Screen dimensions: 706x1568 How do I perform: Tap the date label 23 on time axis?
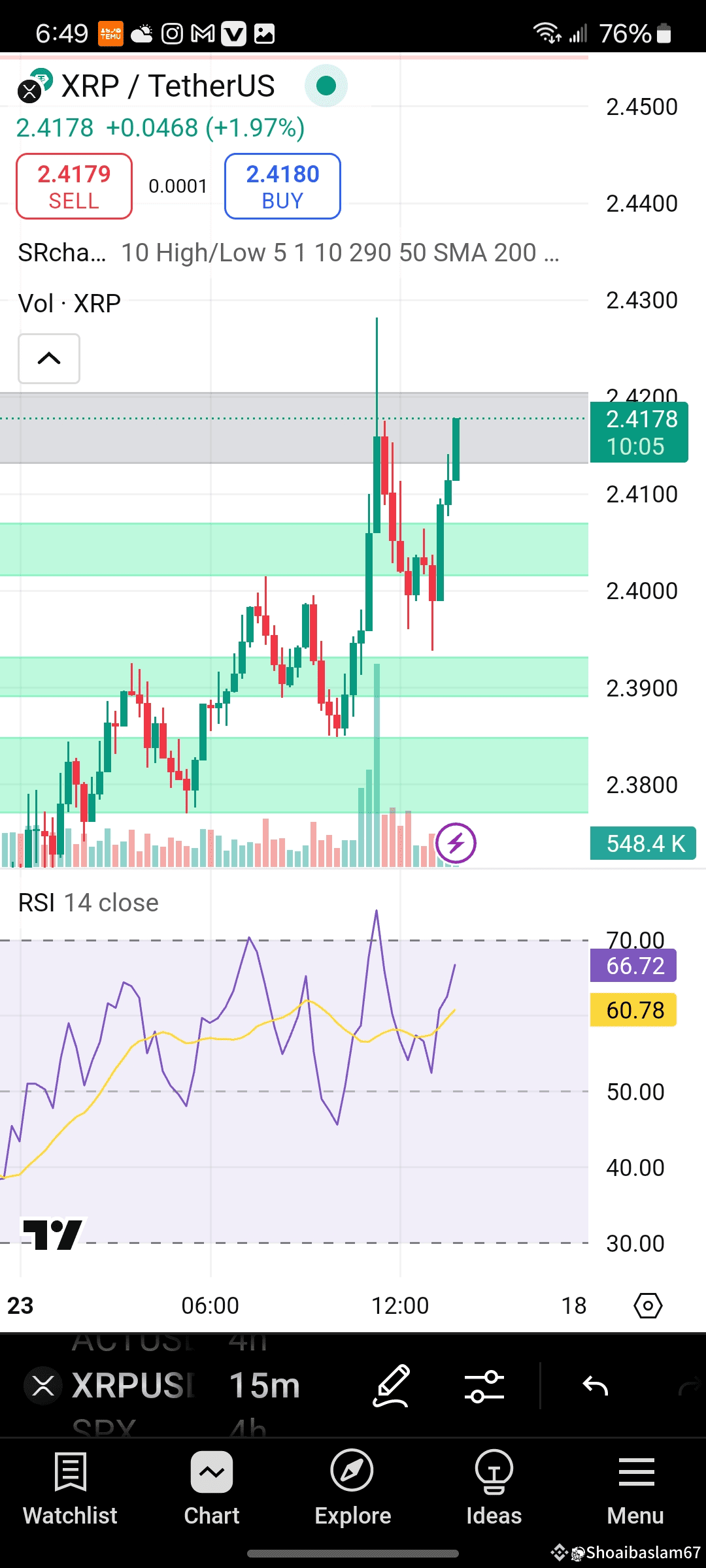coord(20,1306)
